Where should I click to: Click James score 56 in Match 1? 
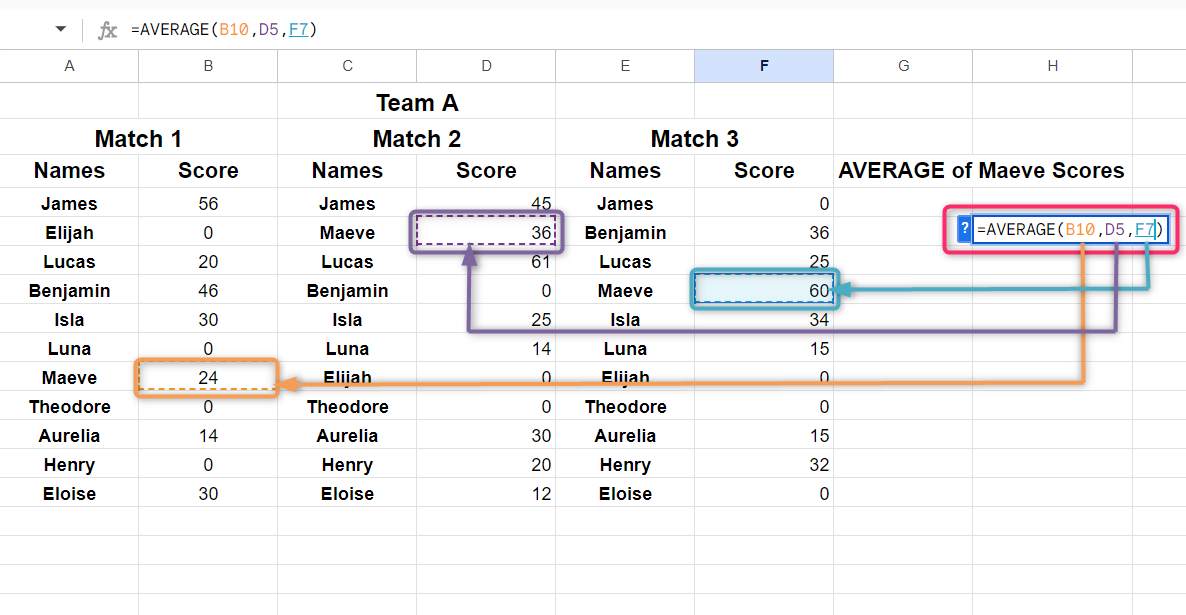[x=208, y=203]
